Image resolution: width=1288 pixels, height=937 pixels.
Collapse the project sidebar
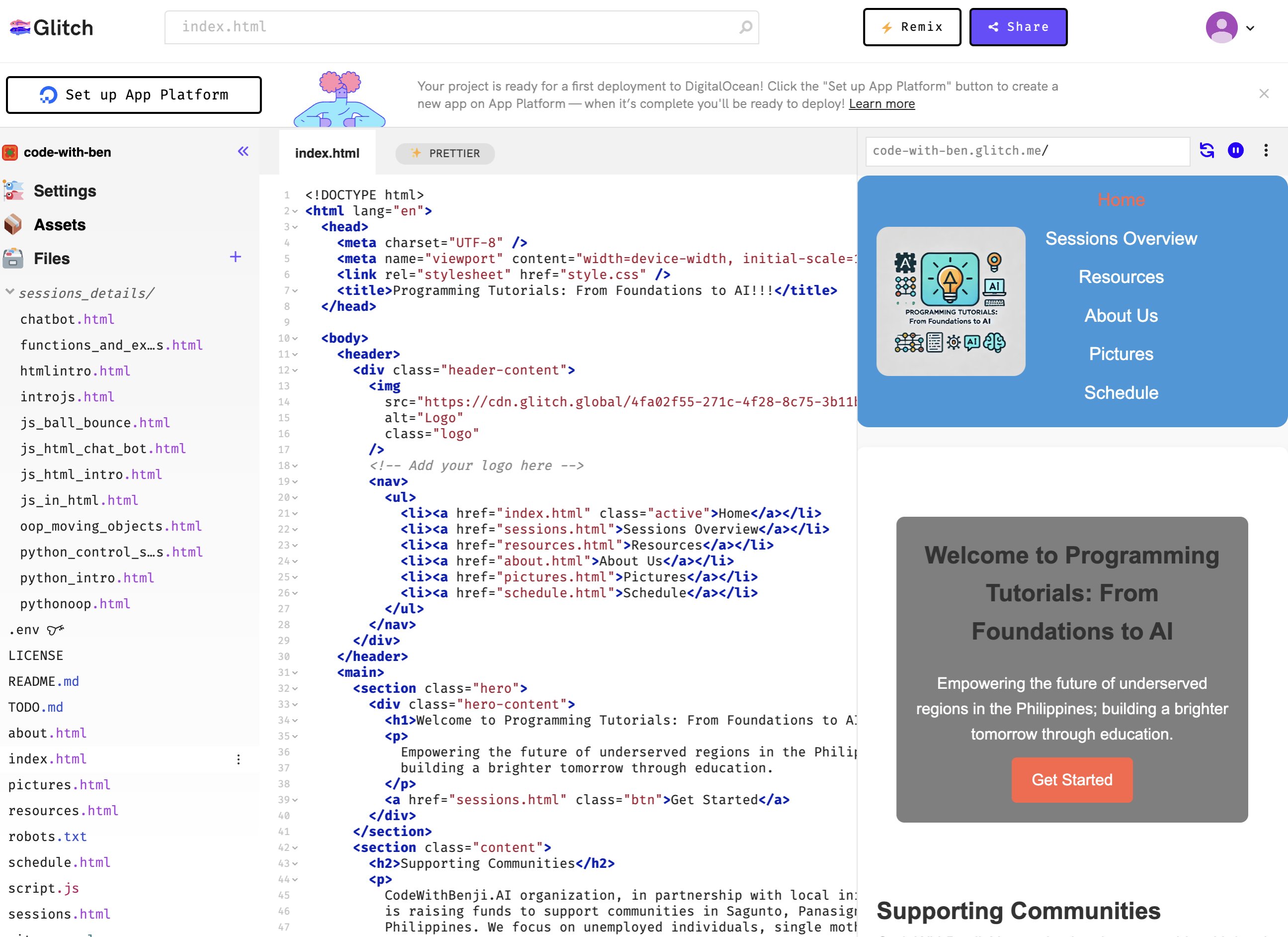tap(243, 151)
